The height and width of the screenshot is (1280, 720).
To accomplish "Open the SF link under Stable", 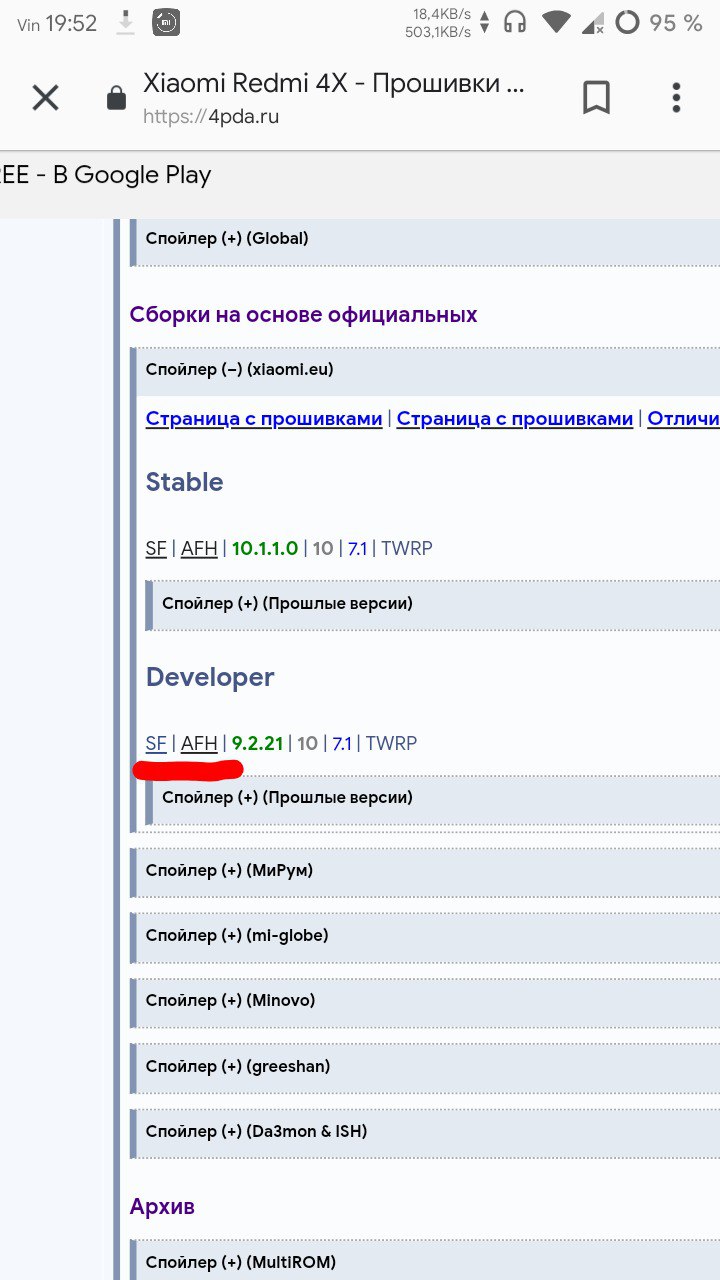I will click(156, 548).
